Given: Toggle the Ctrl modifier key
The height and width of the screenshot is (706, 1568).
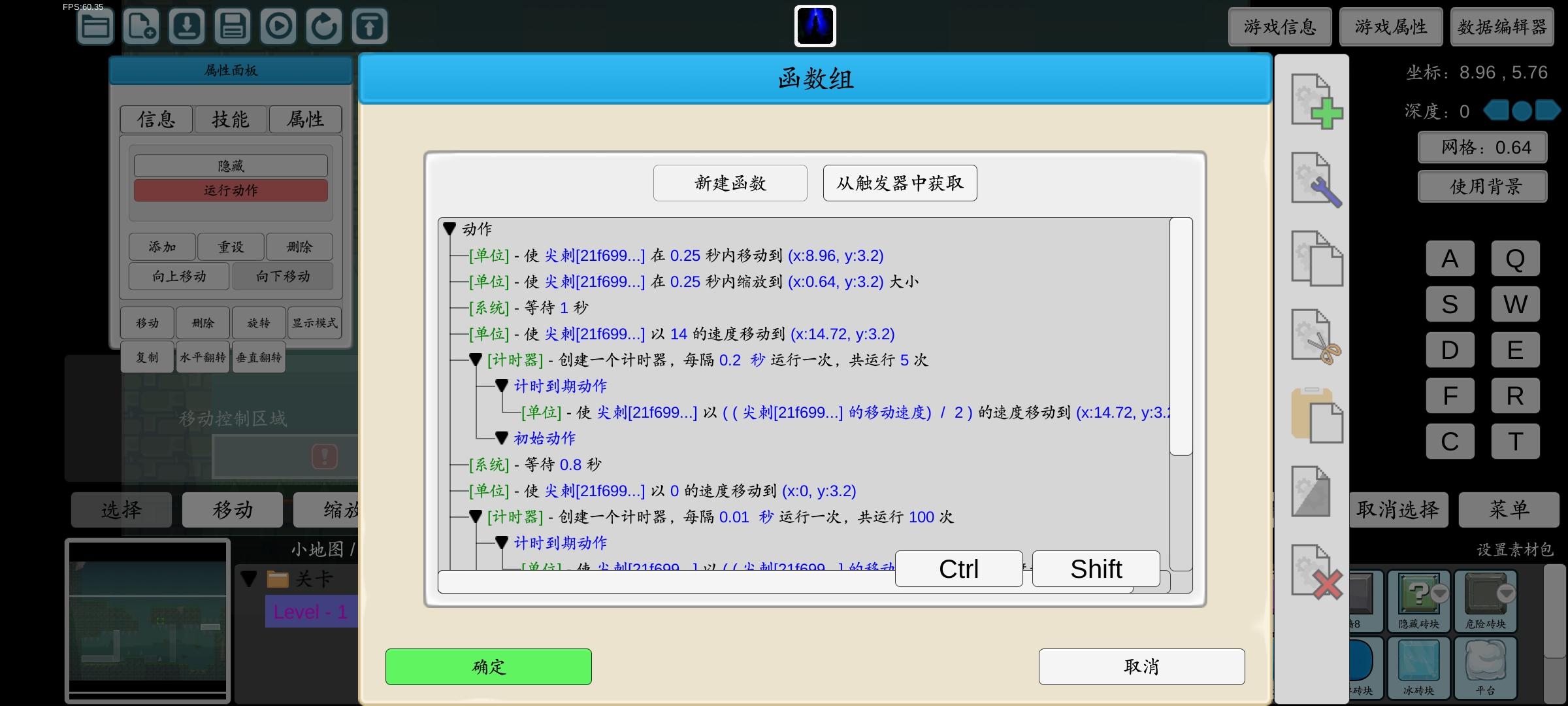Looking at the screenshot, I should pyautogui.click(x=958, y=569).
